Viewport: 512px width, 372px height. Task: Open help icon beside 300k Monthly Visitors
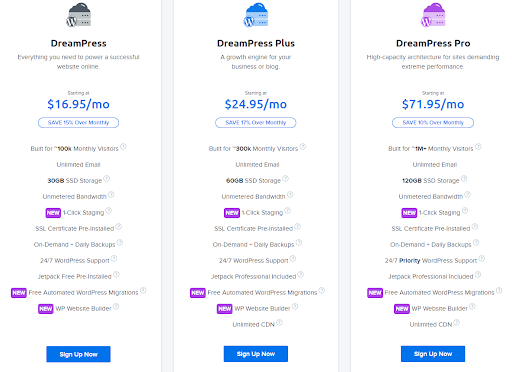click(x=303, y=147)
